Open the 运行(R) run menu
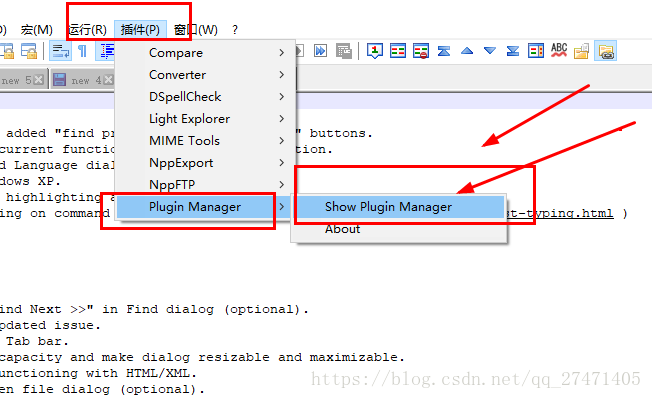The image size is (652, 399). tap(87, 30)
